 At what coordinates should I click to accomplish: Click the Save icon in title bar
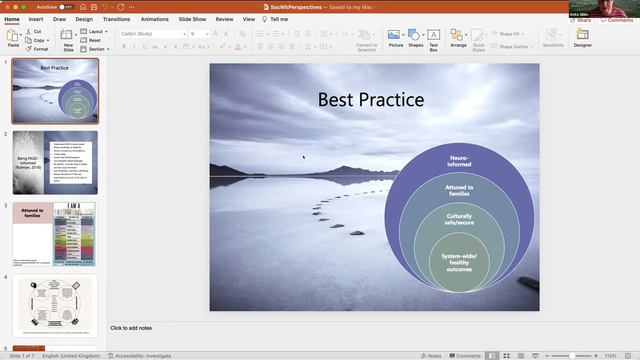click(94, 7)
